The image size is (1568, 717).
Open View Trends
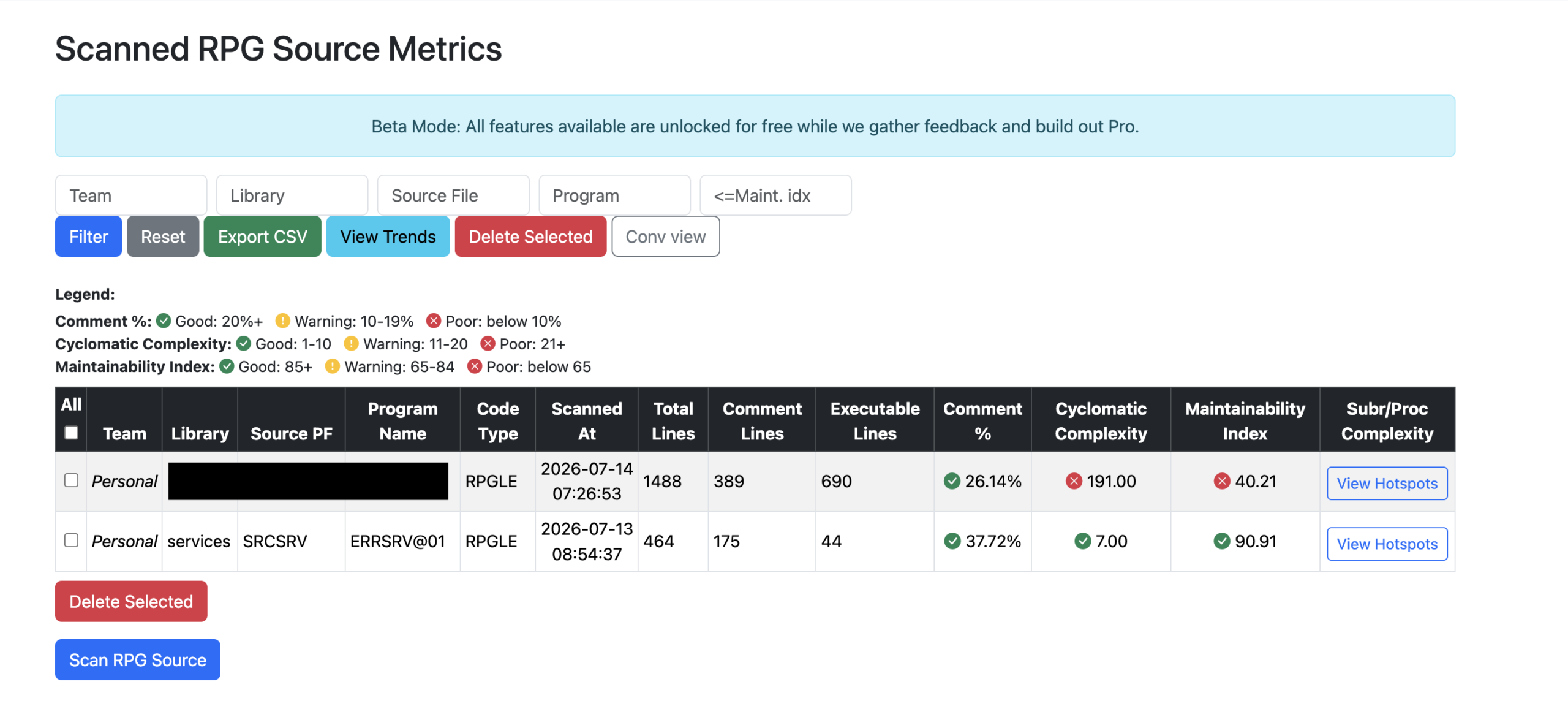pyautogui.click(x=388, y=237)
